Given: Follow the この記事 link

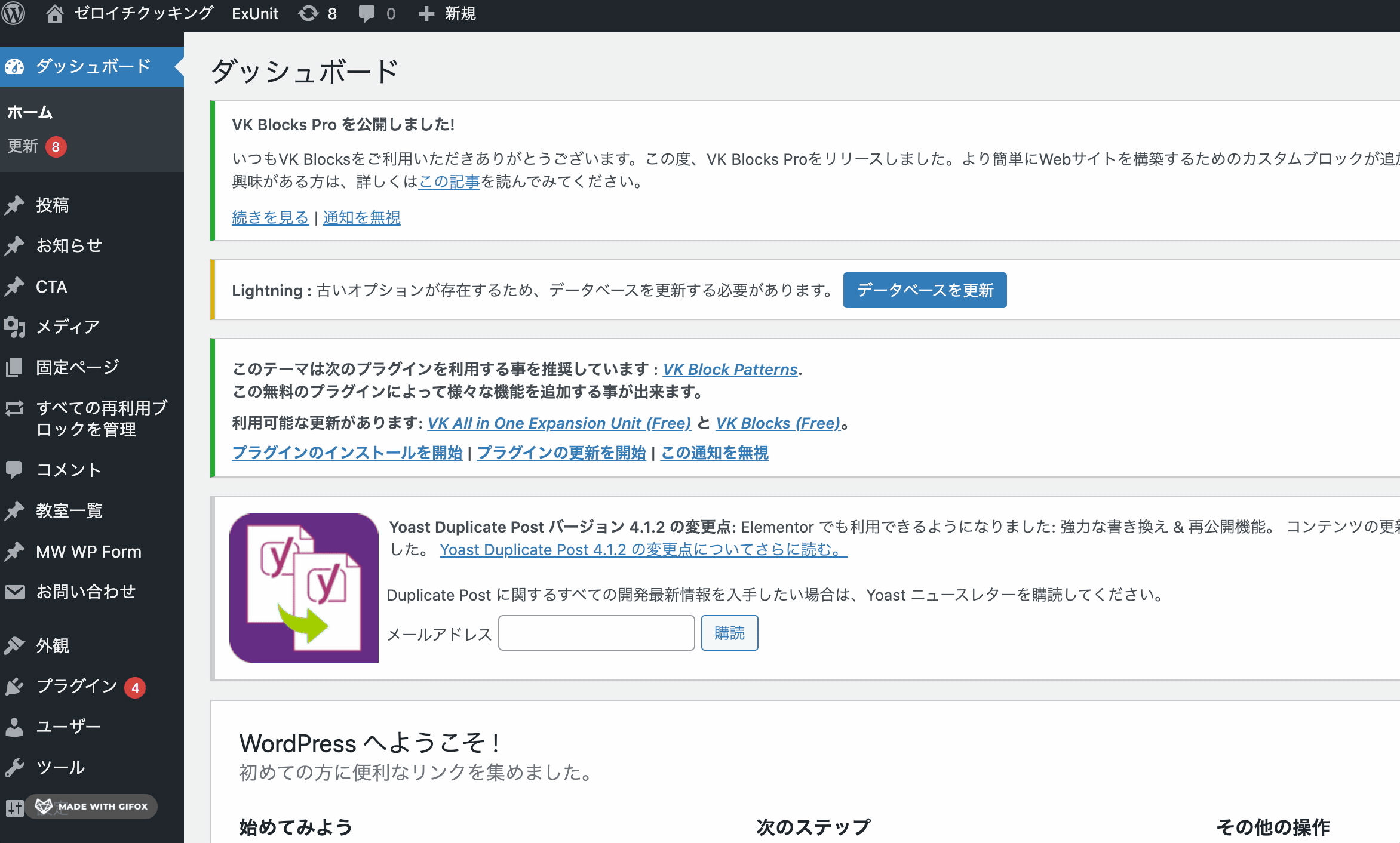Looking at the screenshot, I should [x=449, y=181].
